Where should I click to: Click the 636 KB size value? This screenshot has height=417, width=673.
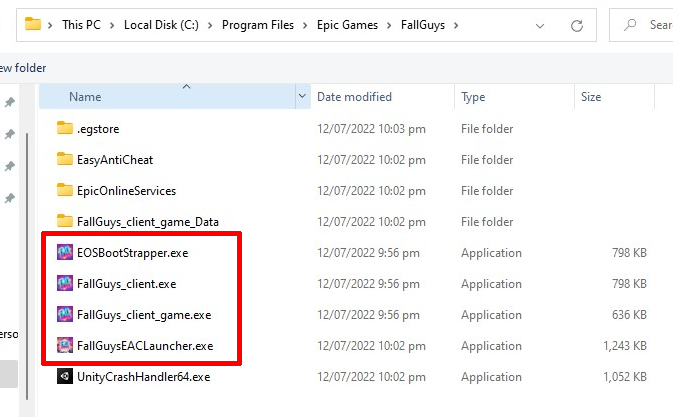629,314
